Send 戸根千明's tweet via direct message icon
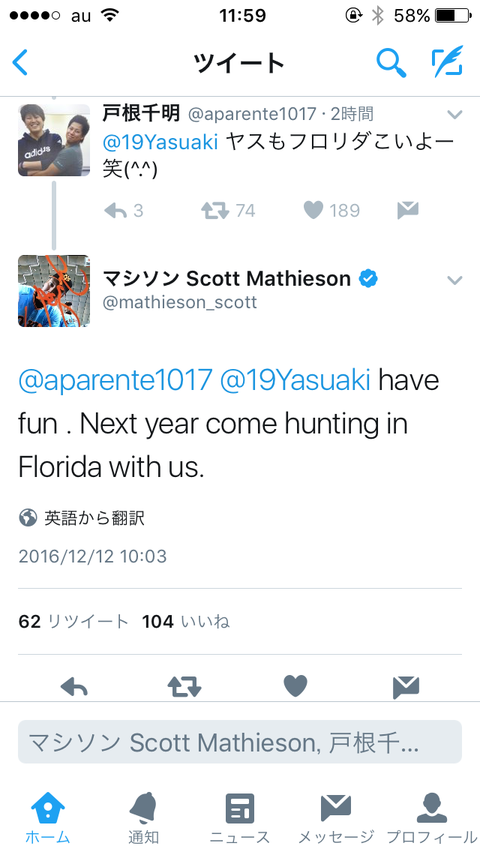The image size is (480, 852). (x=407, y=210)
